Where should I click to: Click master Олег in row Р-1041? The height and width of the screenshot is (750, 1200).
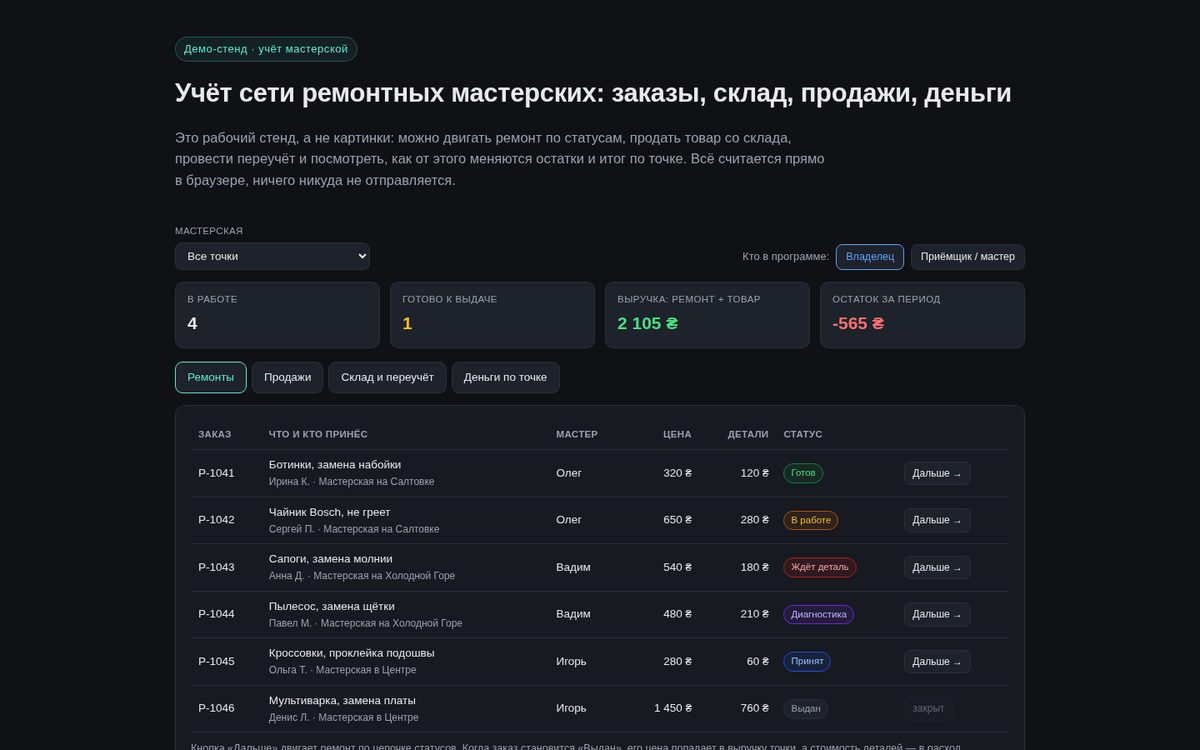(x=569, y=473)
